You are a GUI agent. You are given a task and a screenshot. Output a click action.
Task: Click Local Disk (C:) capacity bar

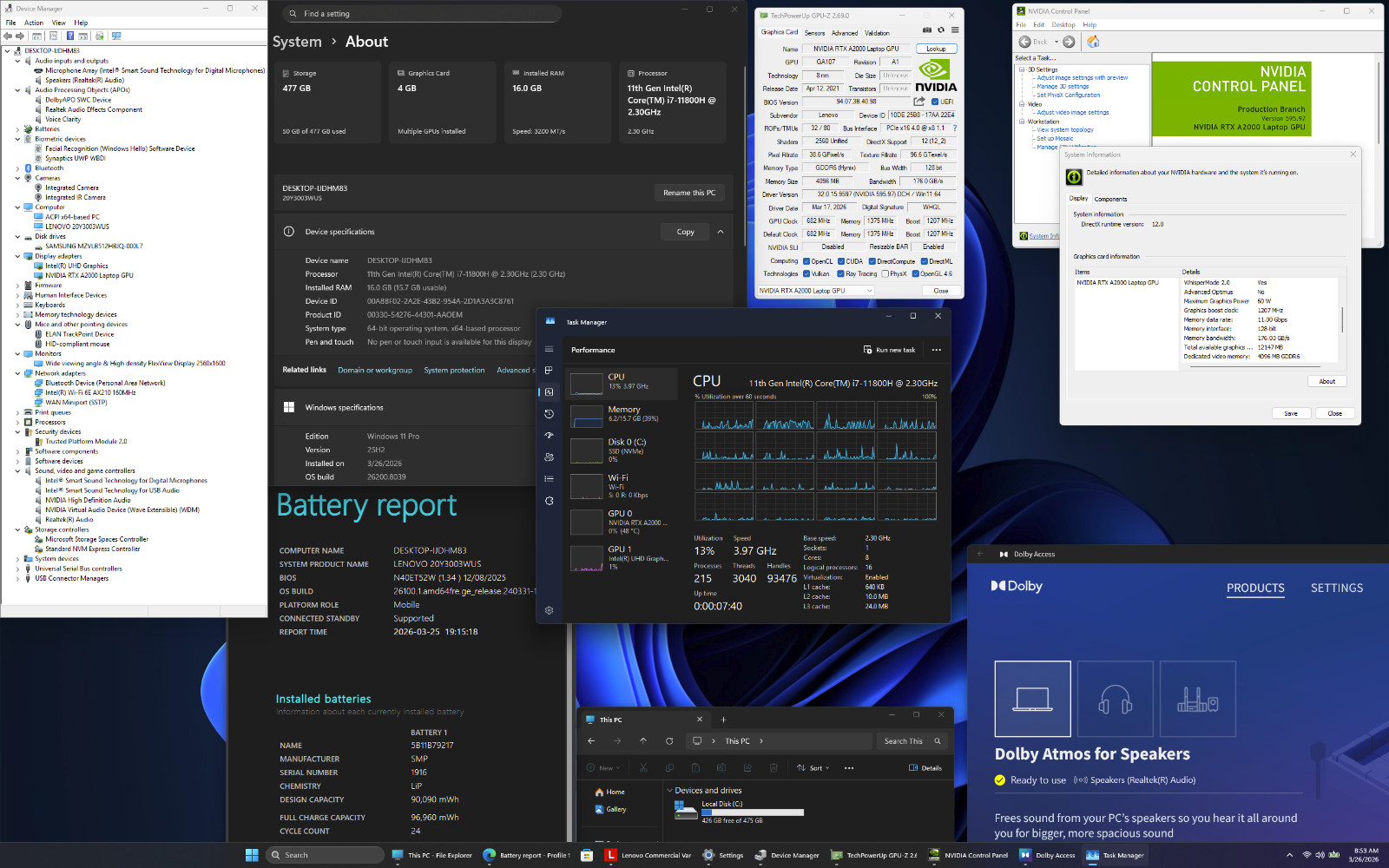pyautogui.click(x=753, y=812)
